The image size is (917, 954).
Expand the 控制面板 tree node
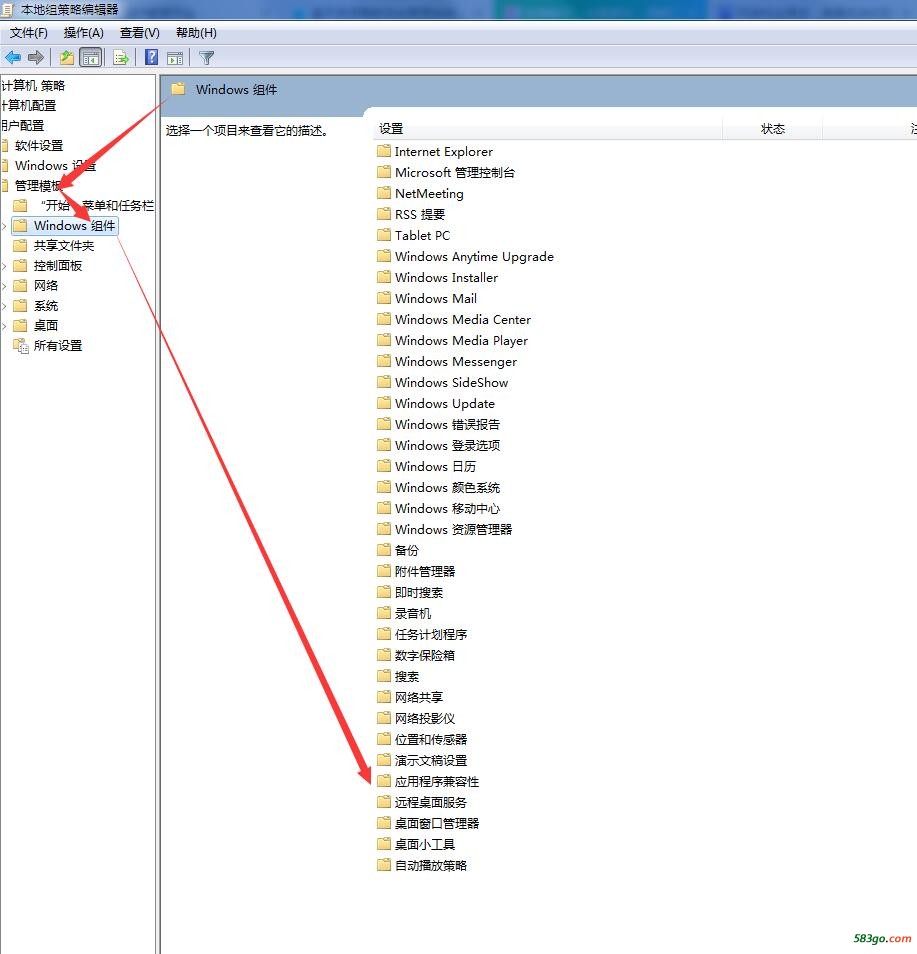pyautogui.click(x=4, y=266)
